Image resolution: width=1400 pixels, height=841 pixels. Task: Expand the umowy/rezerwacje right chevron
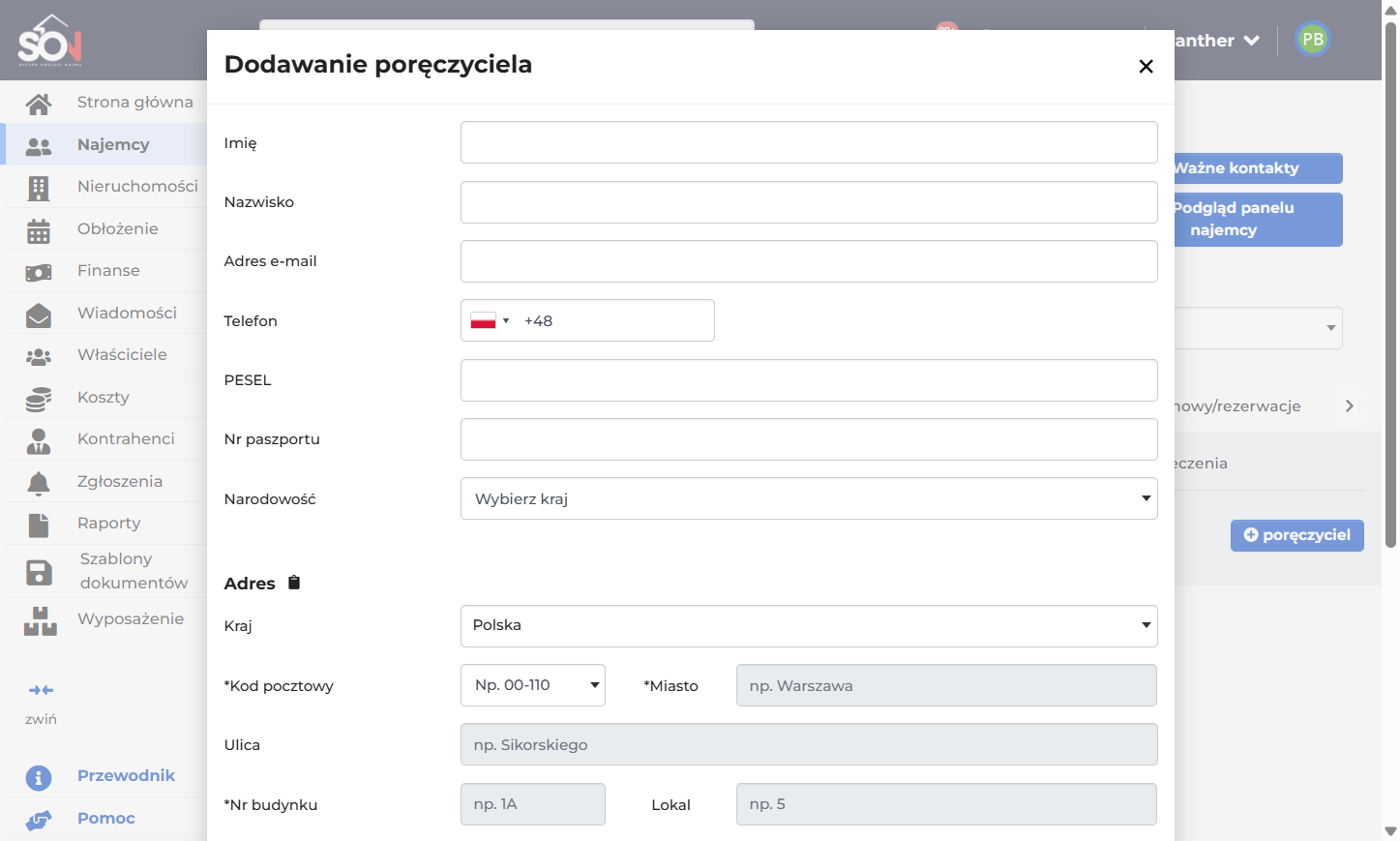[x=1350, y=405]
